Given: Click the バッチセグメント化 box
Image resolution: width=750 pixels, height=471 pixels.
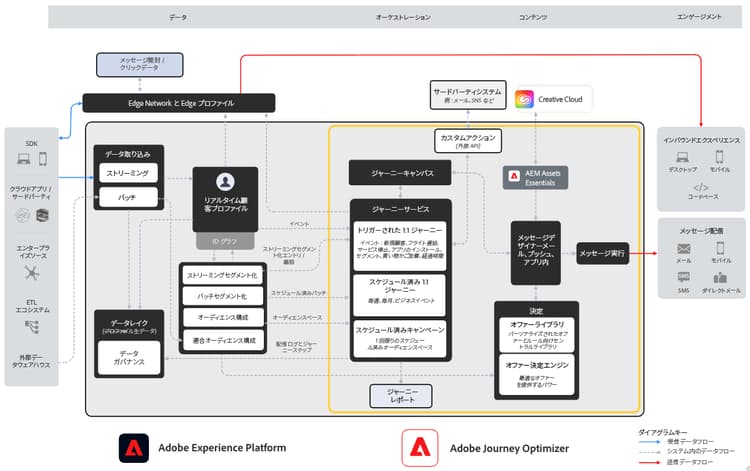Looking at the screenshot, I should click(x=222, y=296).
